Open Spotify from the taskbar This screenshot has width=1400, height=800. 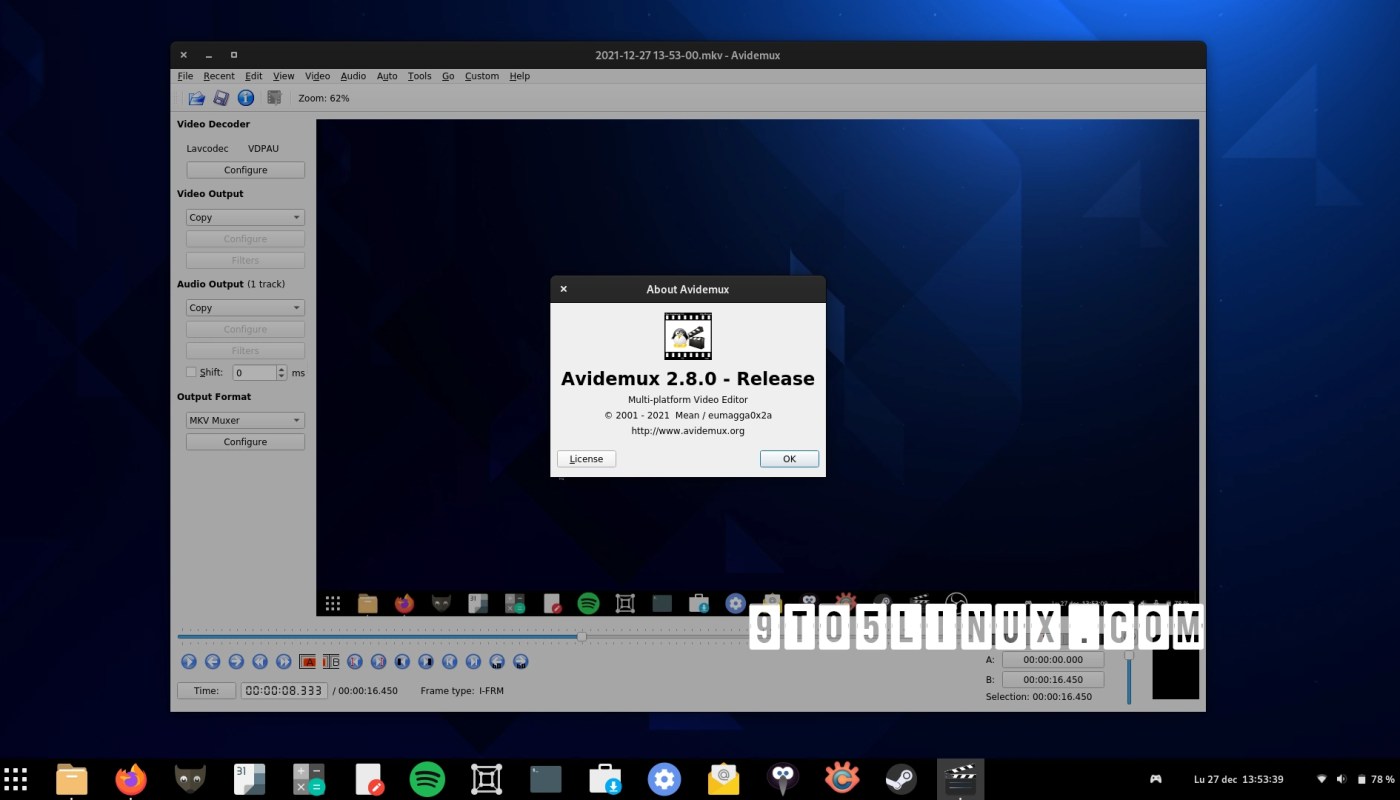427,779
